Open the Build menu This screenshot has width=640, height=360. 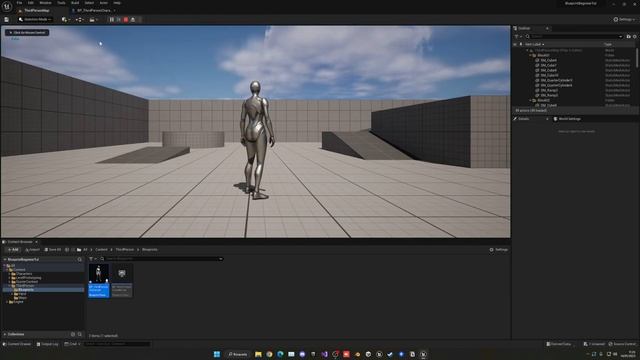coord(75,3)
